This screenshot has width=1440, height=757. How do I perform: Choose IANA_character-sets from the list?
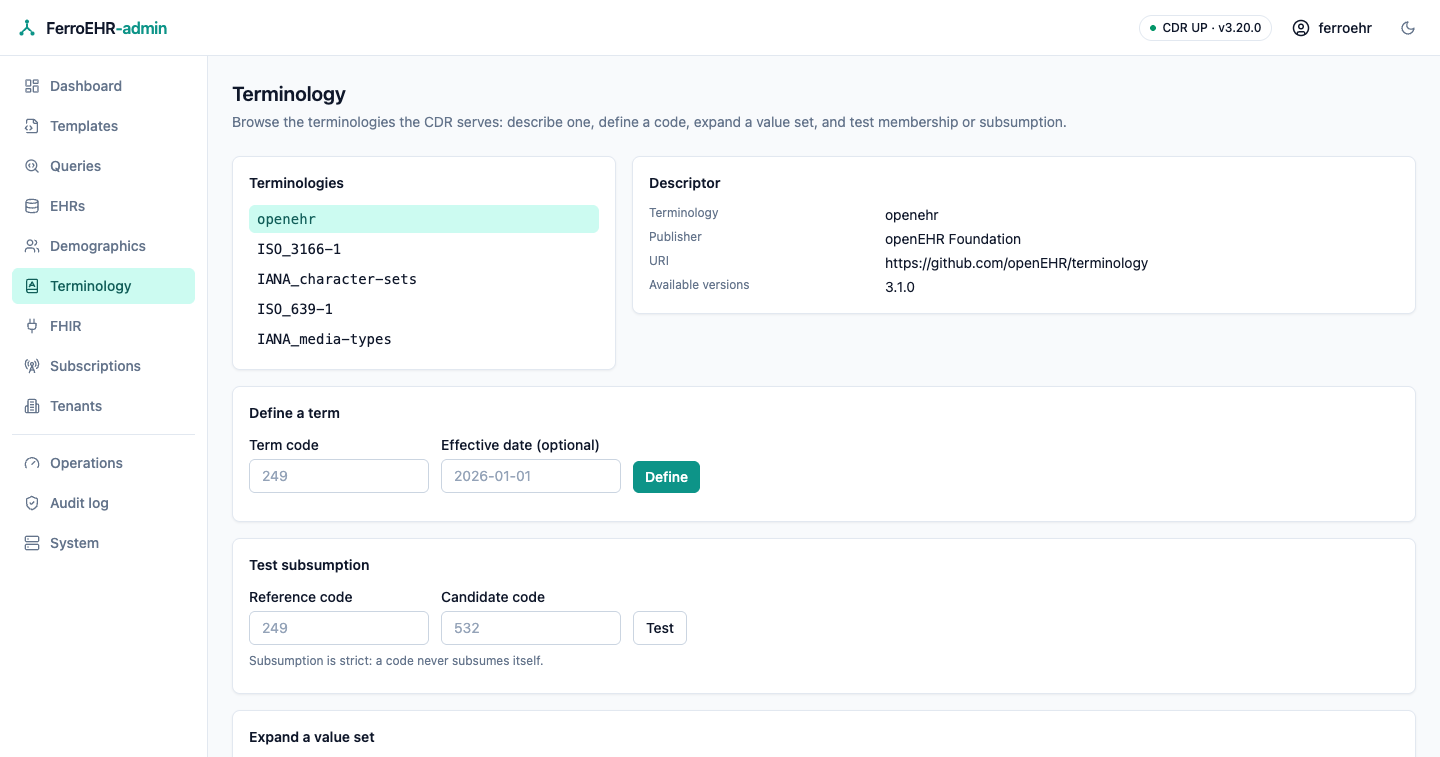click(424, 279)
